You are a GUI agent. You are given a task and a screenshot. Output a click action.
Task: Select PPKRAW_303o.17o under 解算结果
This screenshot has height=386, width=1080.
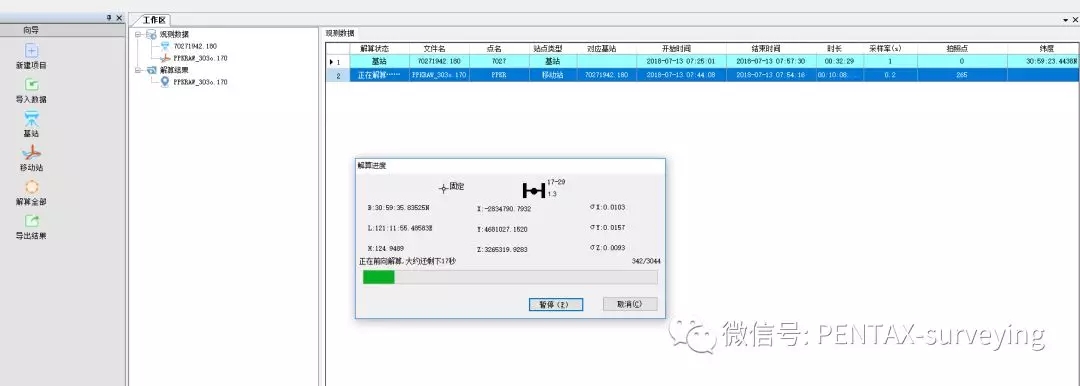[200, 82]
